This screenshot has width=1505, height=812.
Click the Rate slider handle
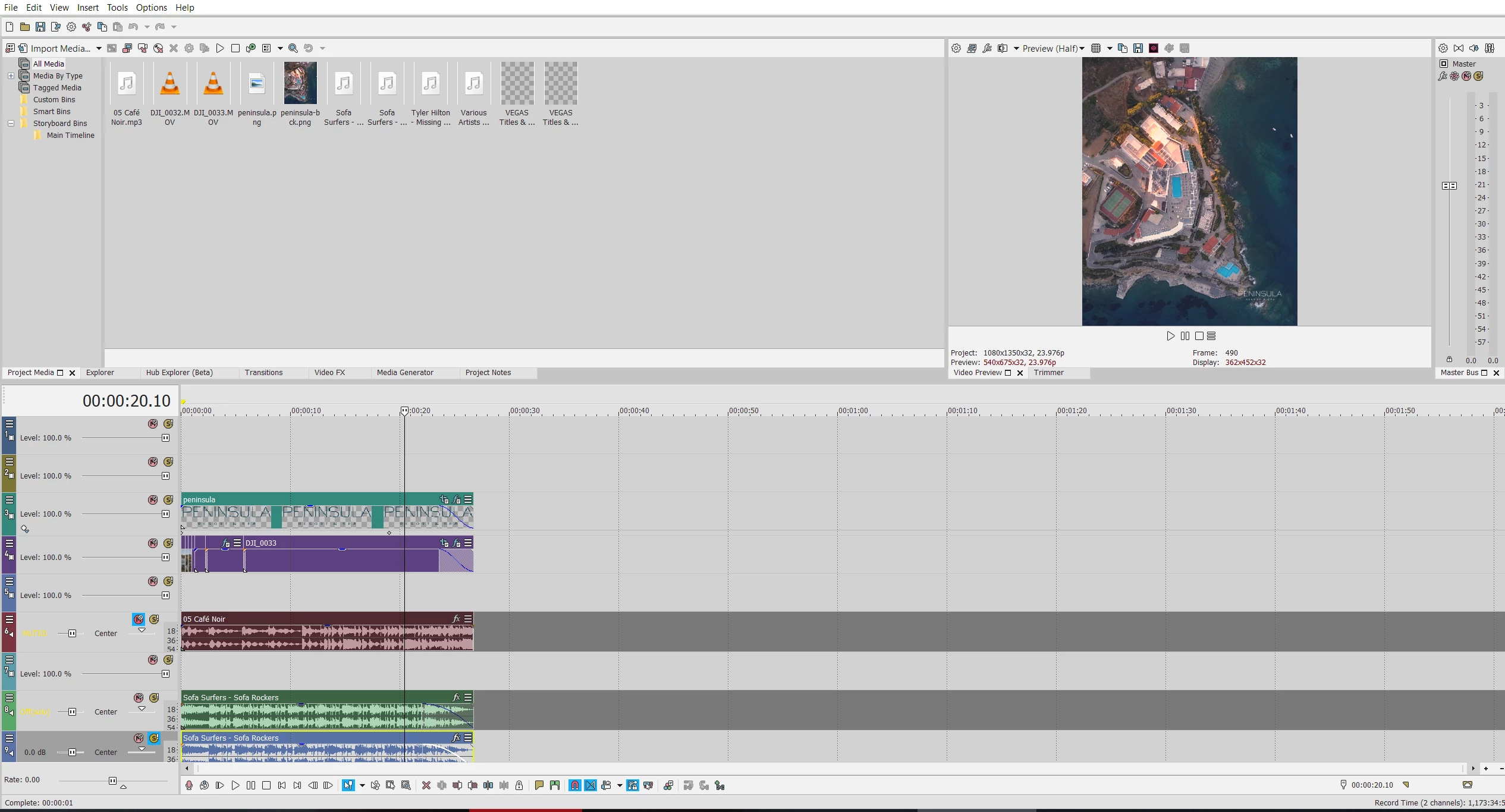pos(112,780)
